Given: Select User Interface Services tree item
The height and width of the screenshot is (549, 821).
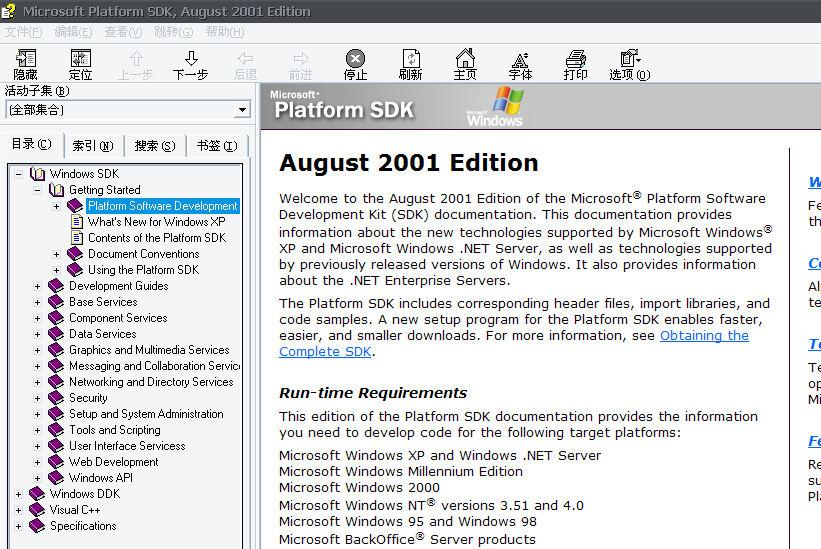Looking at the screenshot, I should (127, 446).
